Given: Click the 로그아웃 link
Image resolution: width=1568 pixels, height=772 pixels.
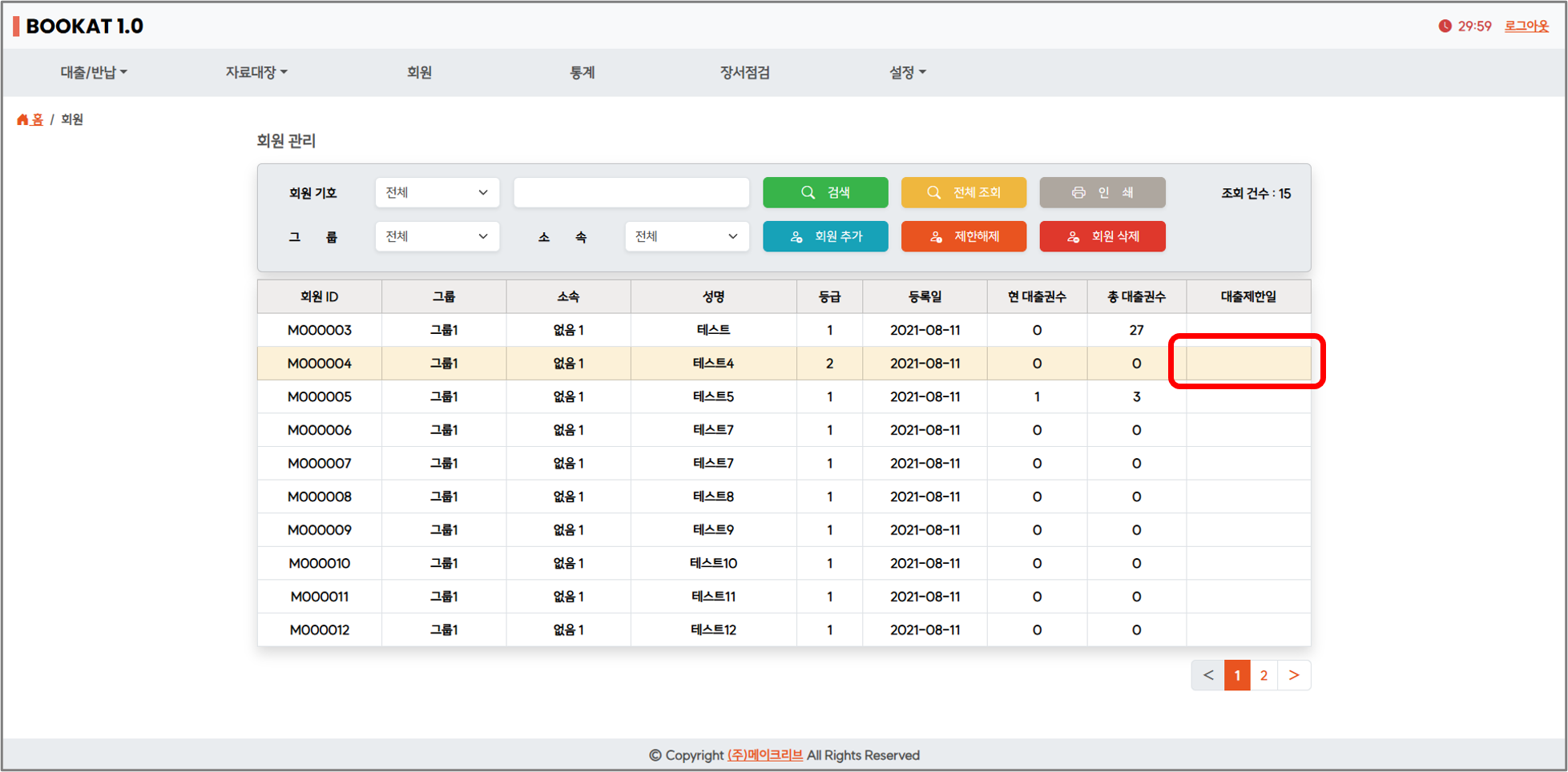Looking at the screenshot, I should [x=1526, y=26].
